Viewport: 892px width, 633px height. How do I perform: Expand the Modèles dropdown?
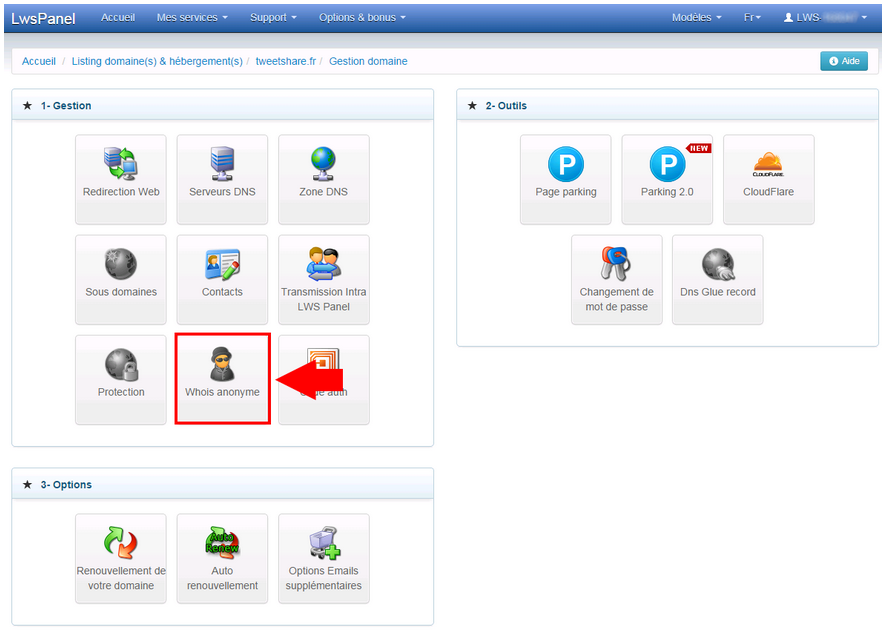(x=696, y=18)
